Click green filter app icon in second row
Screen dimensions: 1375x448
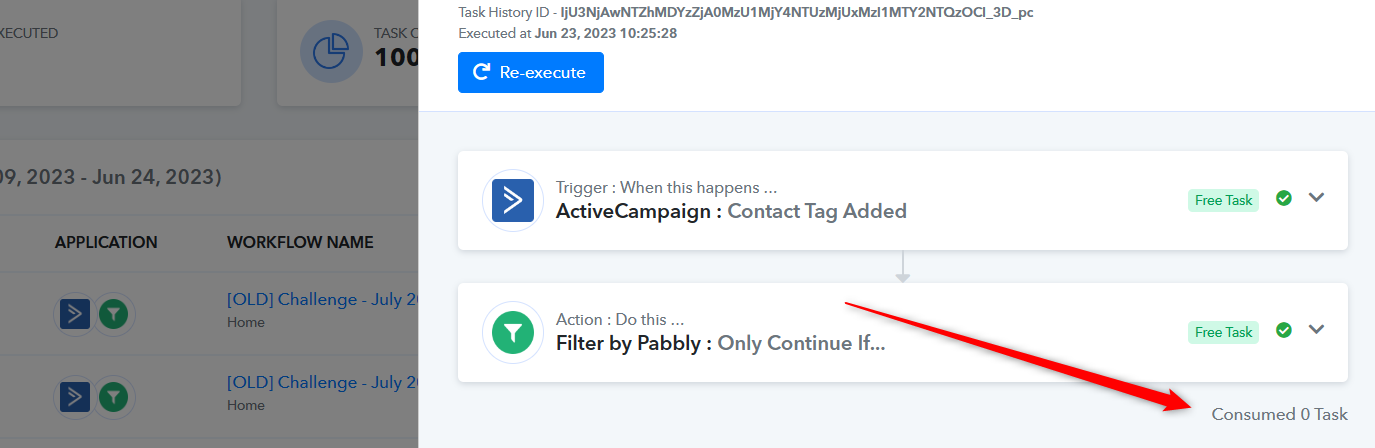coord(114,397)
